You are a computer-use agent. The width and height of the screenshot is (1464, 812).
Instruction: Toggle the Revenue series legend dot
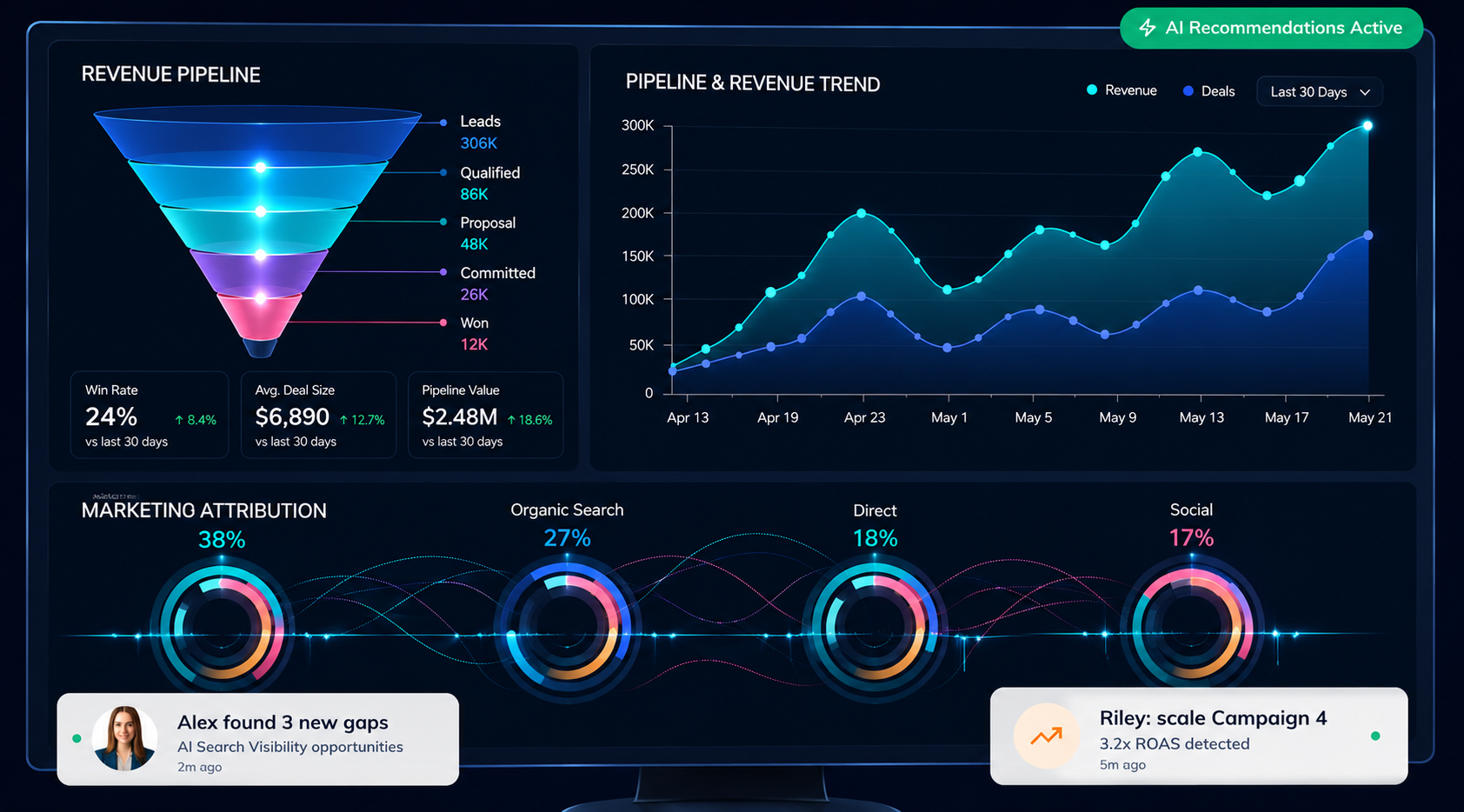pyautogui.click(x=1092, y=90)
